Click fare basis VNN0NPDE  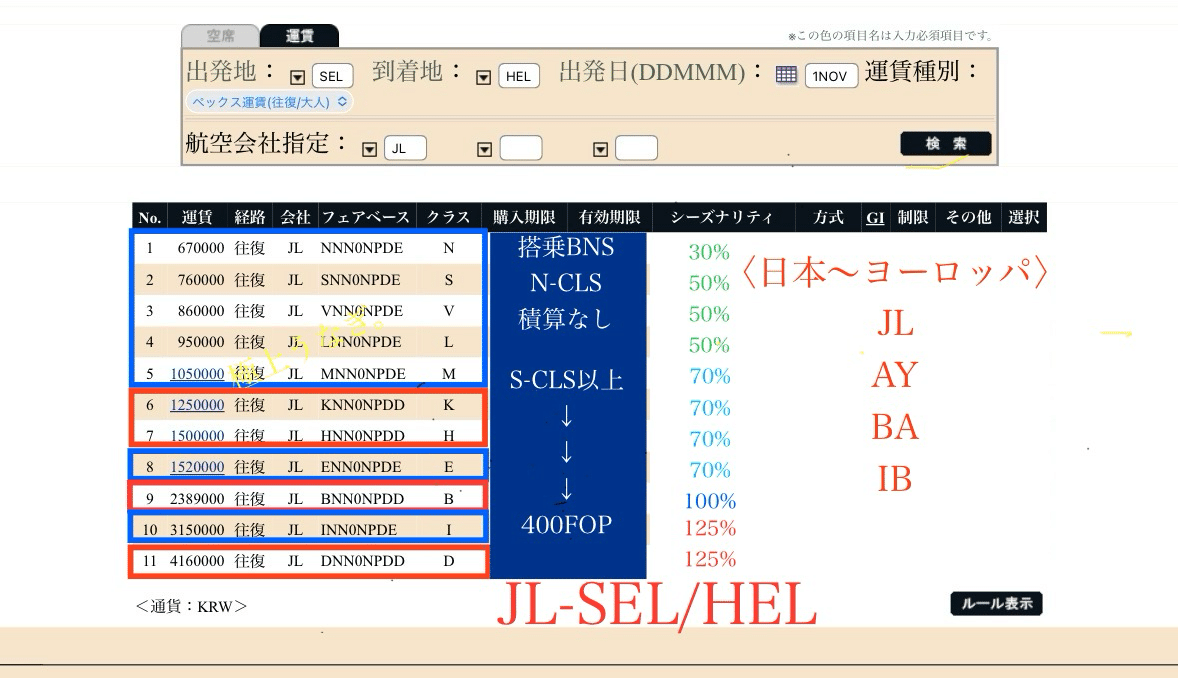click(x=362, y=310)
